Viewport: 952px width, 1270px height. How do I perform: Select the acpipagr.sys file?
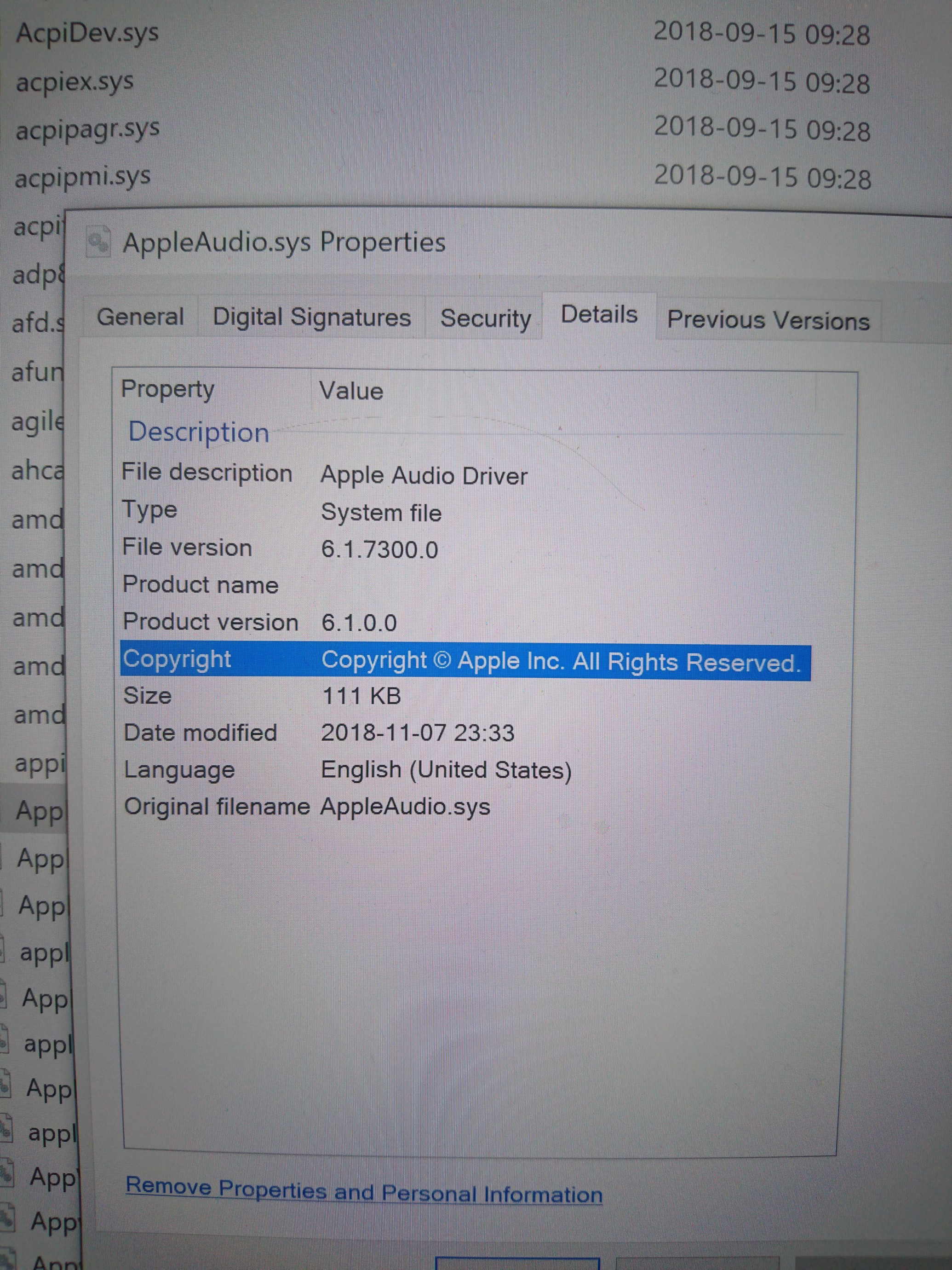87,130
